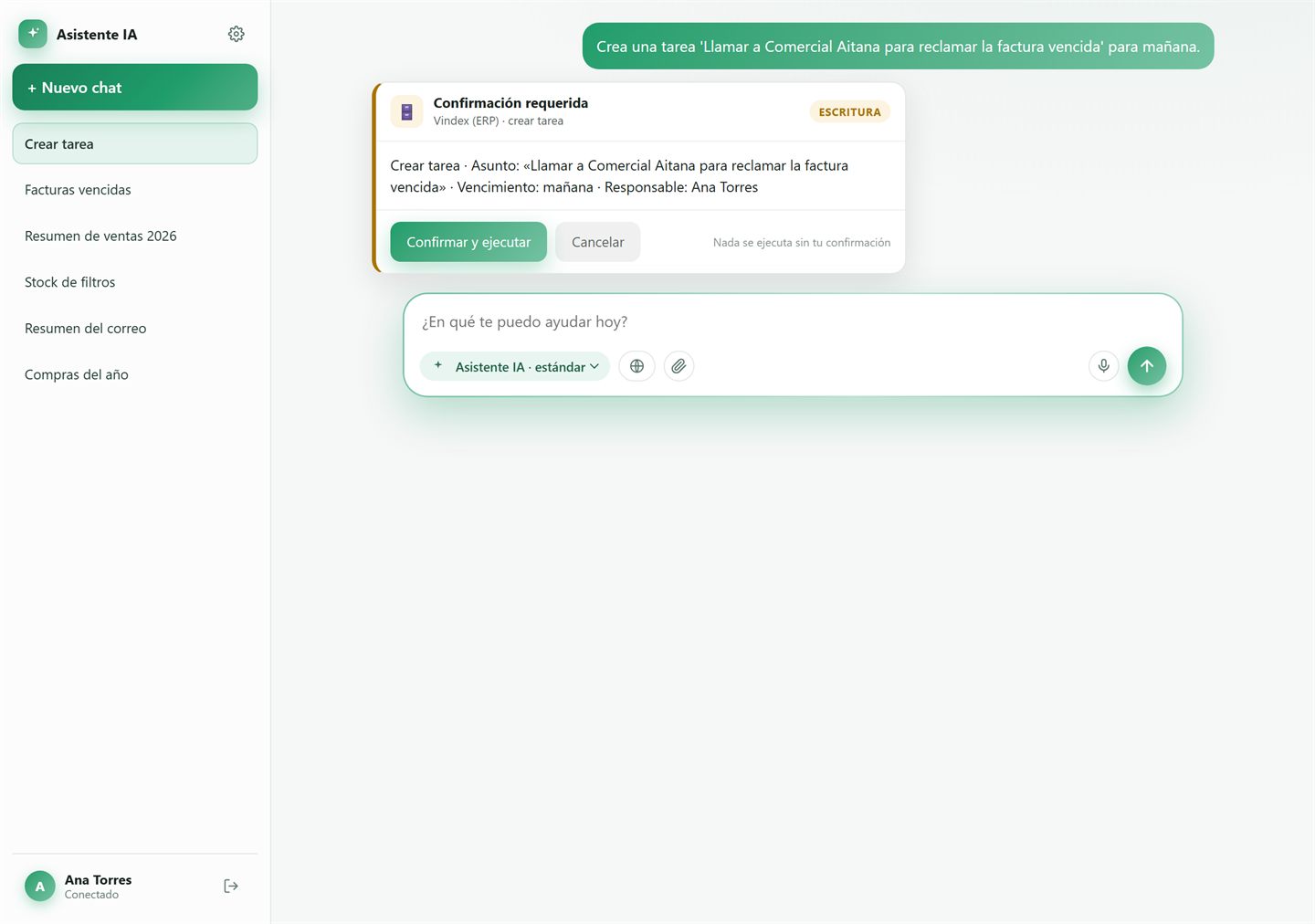The image size is (1315, 924).
Task: Attach a file with paperclip icon
Action: click(679, 366)
